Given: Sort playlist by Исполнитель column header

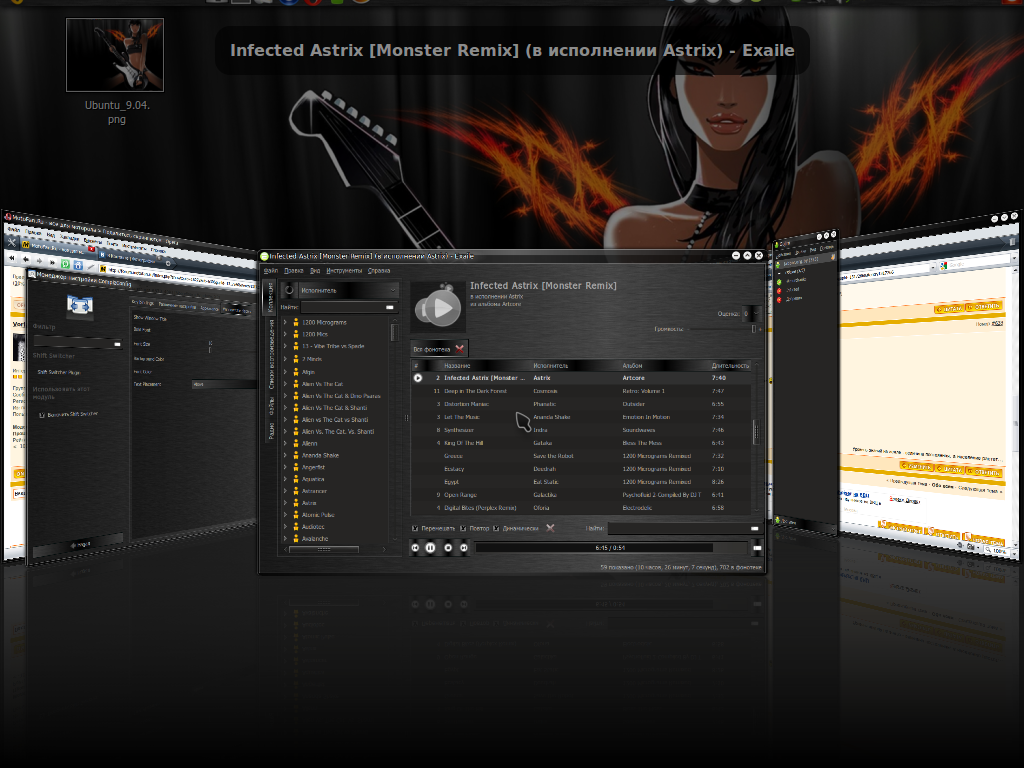Looking at the screenshot, I should point(573,366).
